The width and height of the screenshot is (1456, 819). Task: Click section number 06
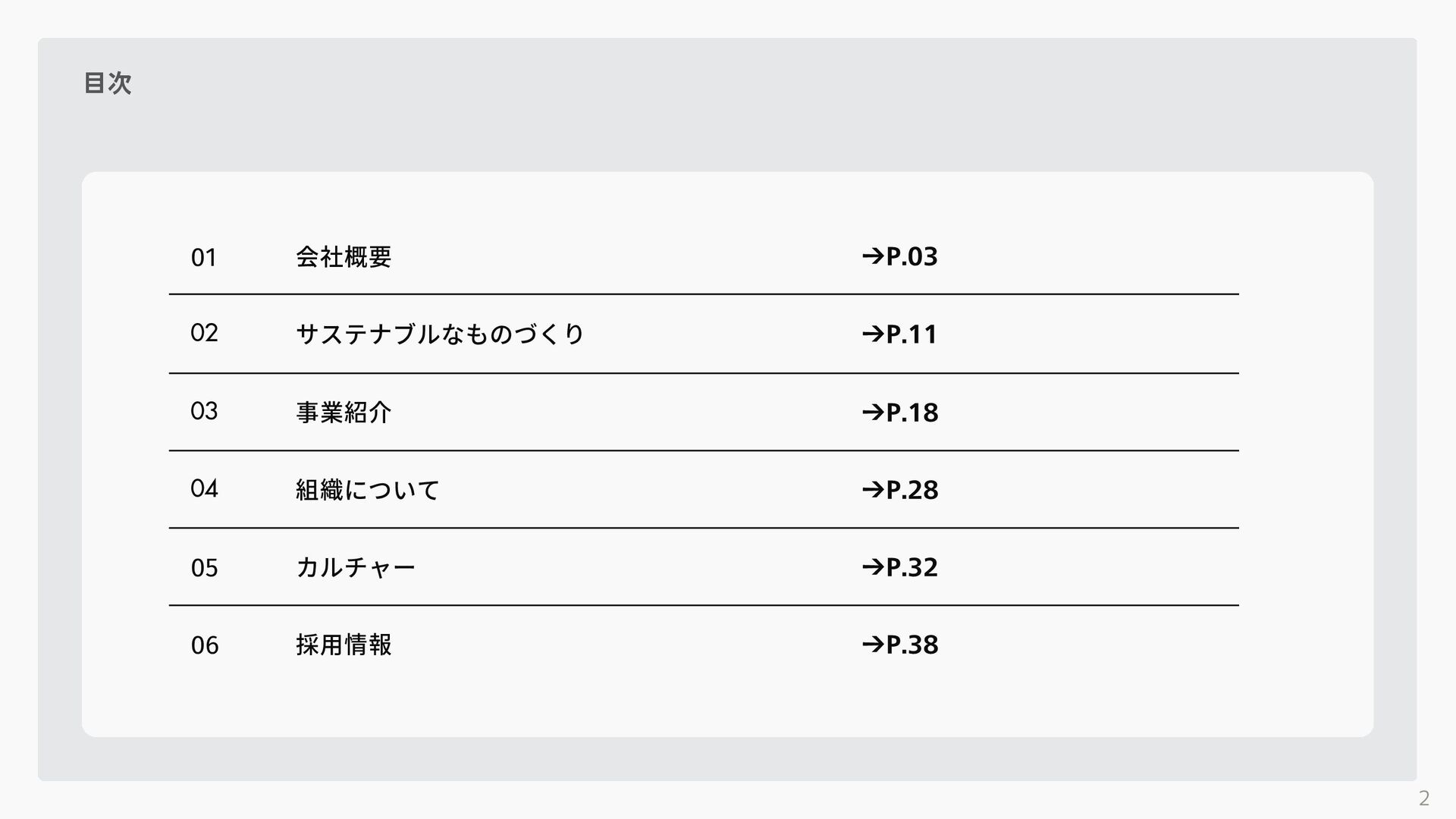204,645
